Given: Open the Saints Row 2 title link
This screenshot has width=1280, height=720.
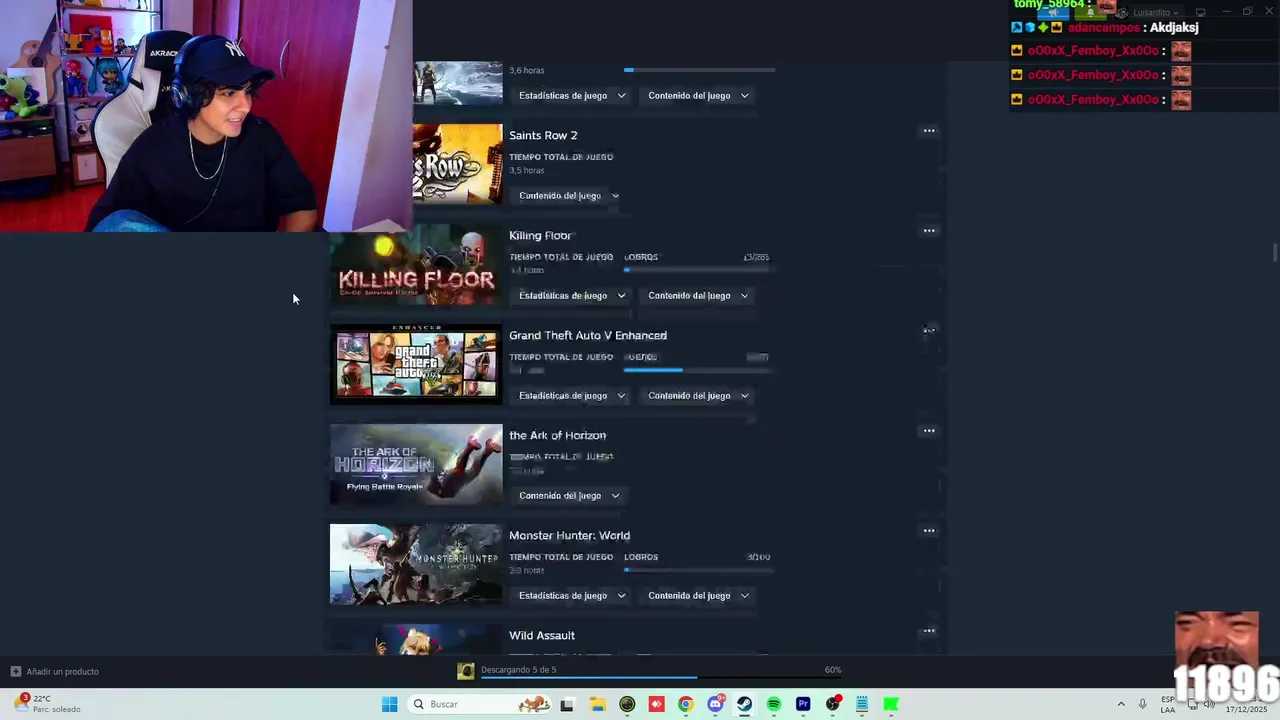Looking at the screenshot, I should [x=543, y=135].
